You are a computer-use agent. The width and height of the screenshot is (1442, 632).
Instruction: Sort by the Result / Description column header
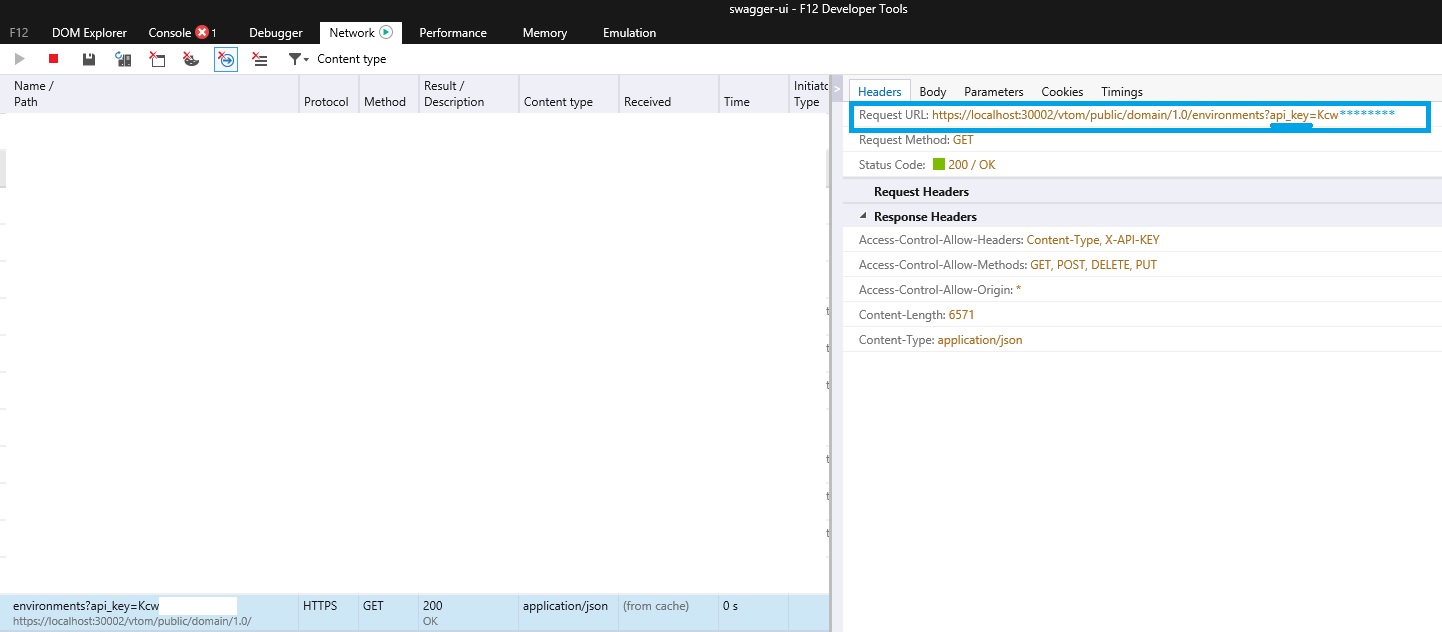[469, 94]
